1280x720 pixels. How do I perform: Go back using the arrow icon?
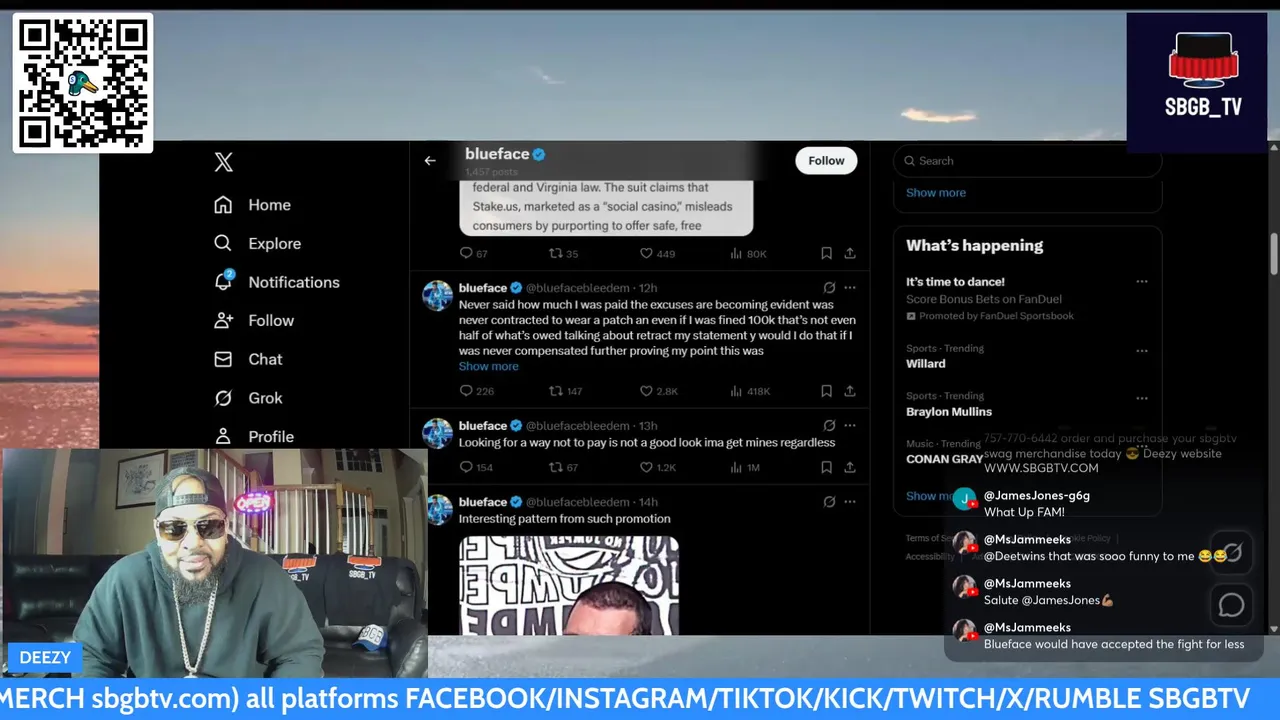point(430,160)
